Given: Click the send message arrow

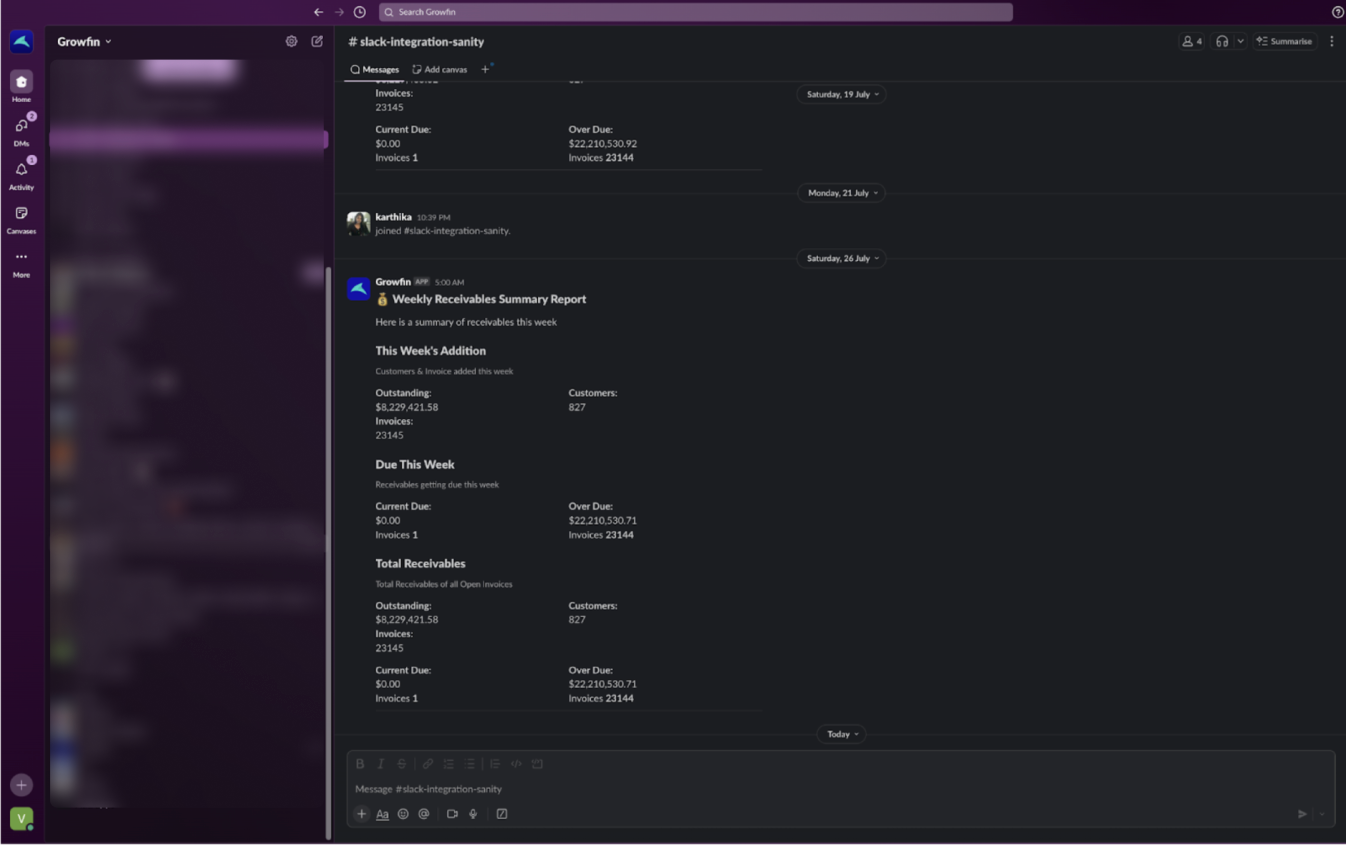Looking at the screenshot, I should pos(1303,815).
